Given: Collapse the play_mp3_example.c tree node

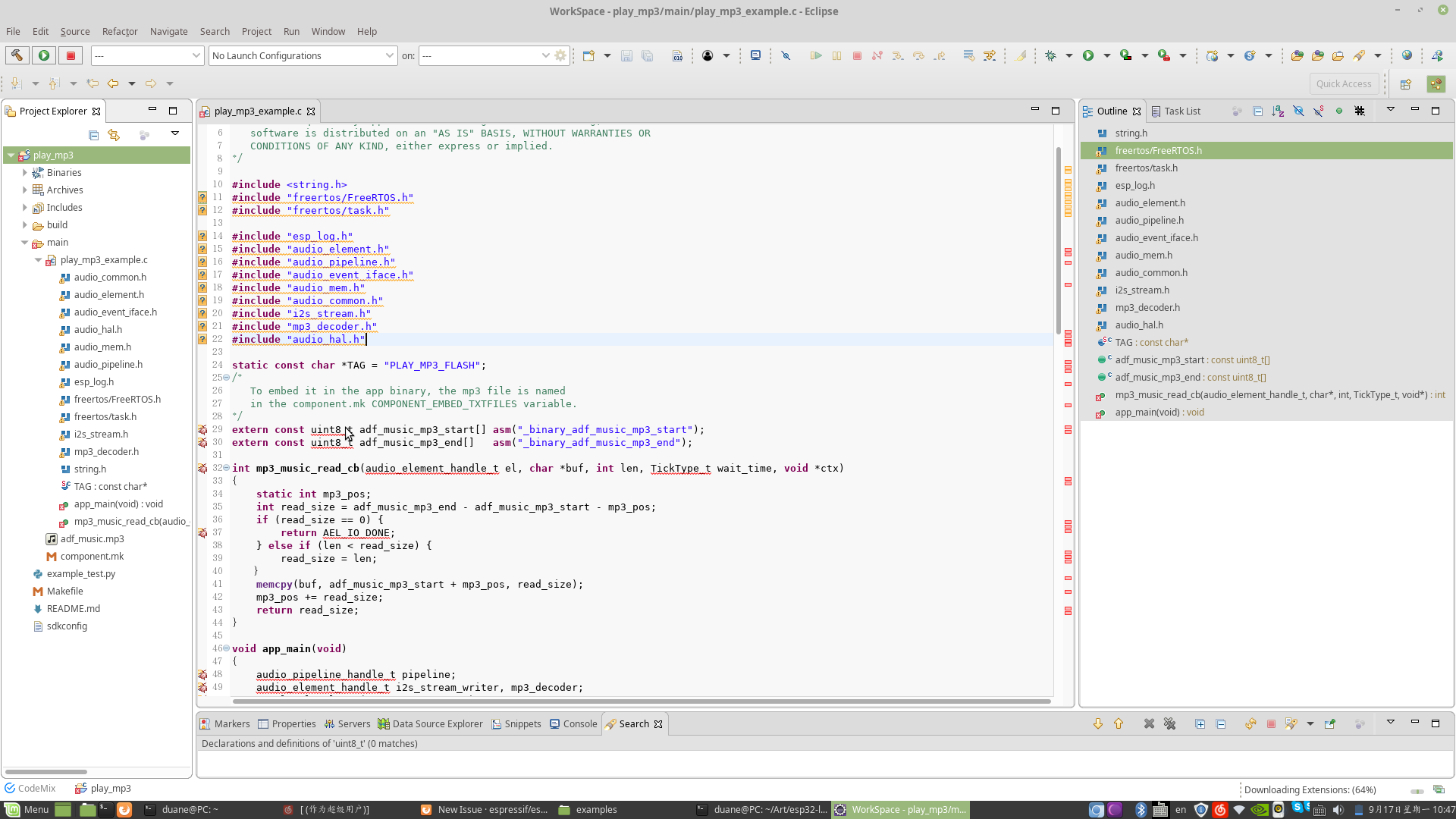Looking at the screenshot, I should pos(38,260).
